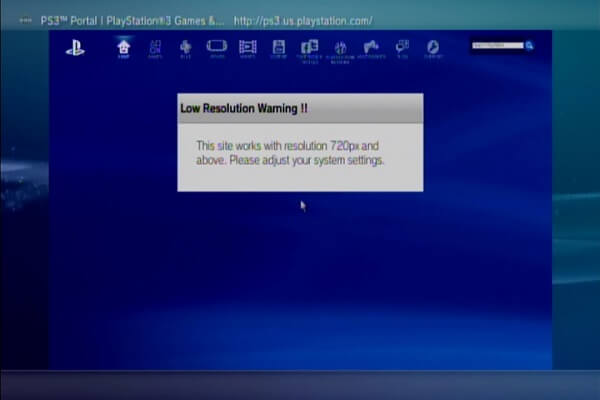Open the PS3 controller d-pad icon
The height and width of the screenshot is (400, 600).
point(186,49)
